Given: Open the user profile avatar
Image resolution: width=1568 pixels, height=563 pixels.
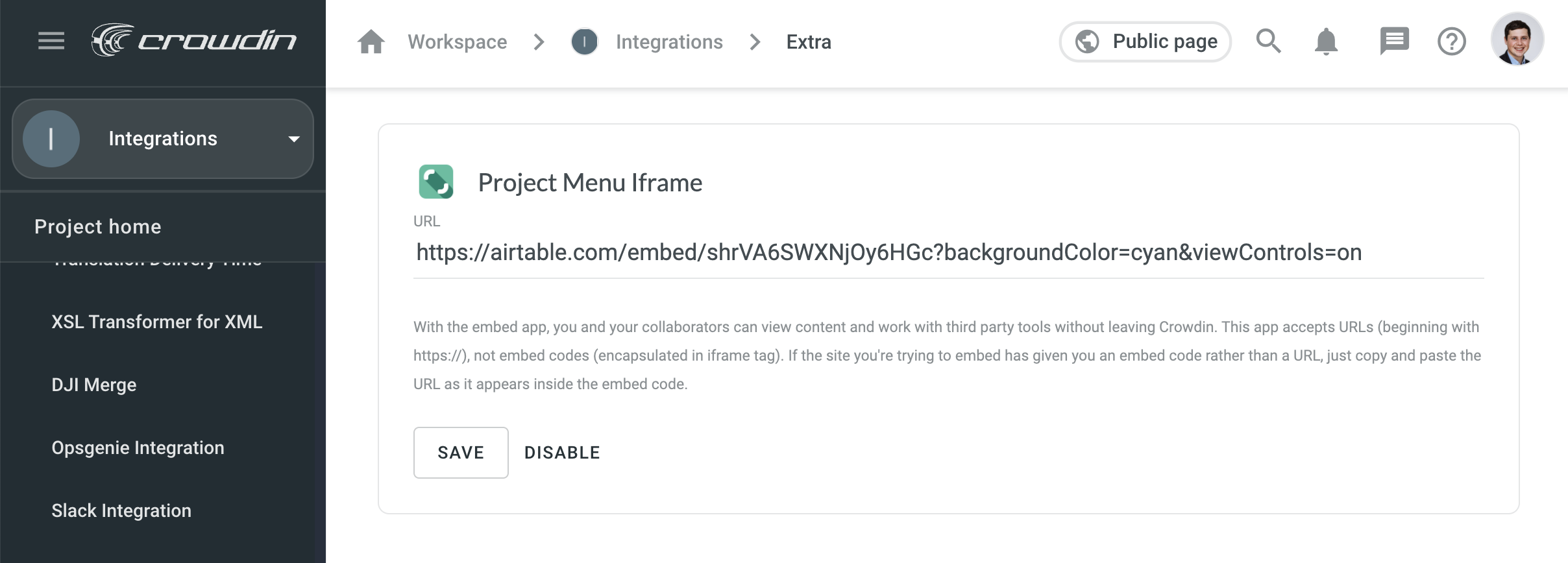Looking at the screenshot, I should click(1517, 40).
